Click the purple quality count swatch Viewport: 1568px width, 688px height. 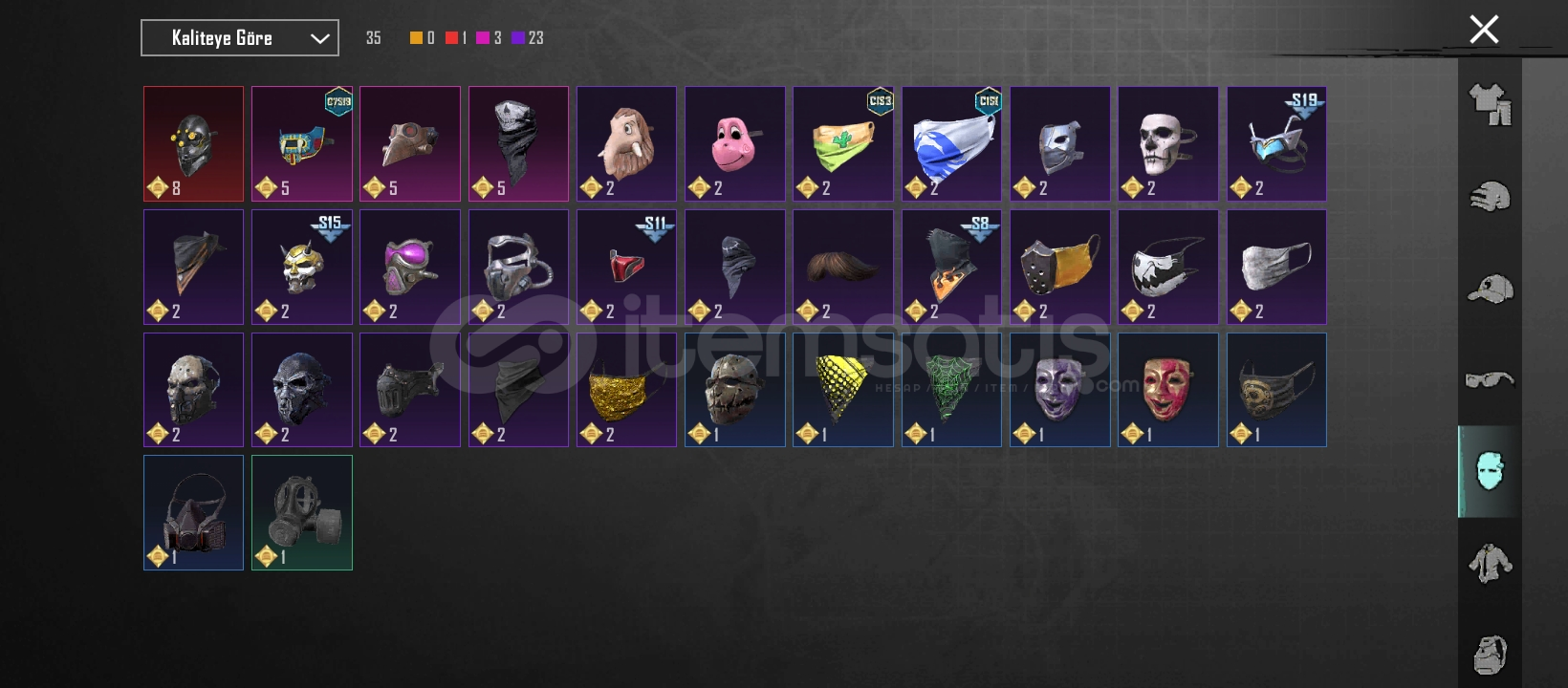(518, 38)
